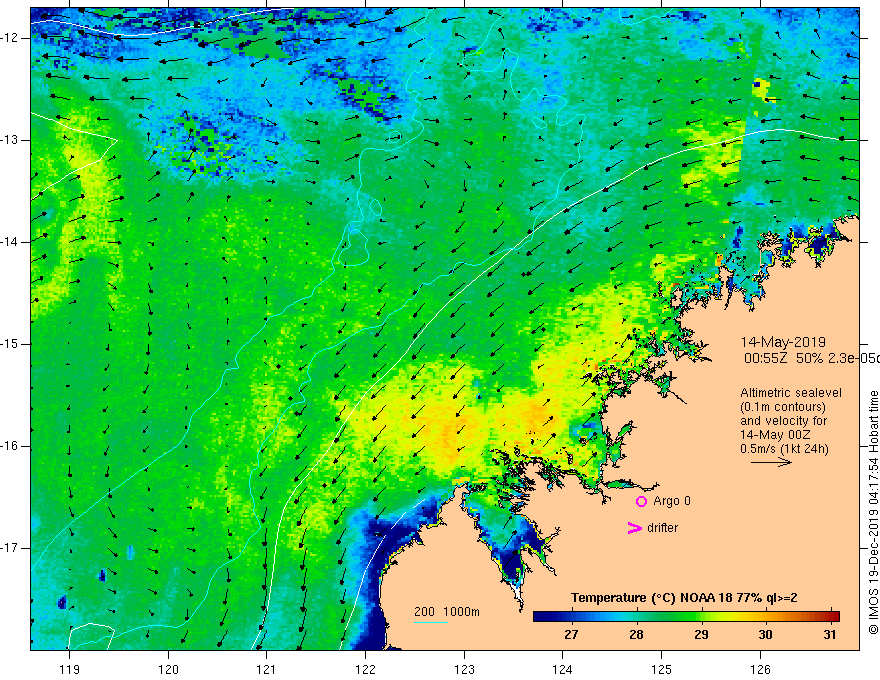880x680 pixels.
Task: Click the longitude axis label 120
Action: 168,669
